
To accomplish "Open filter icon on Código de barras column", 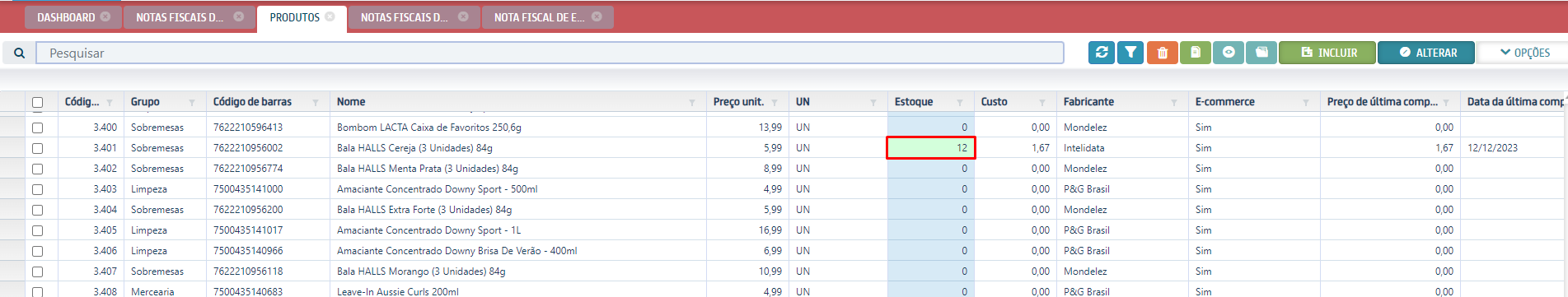I will click(x=316, y=103).
